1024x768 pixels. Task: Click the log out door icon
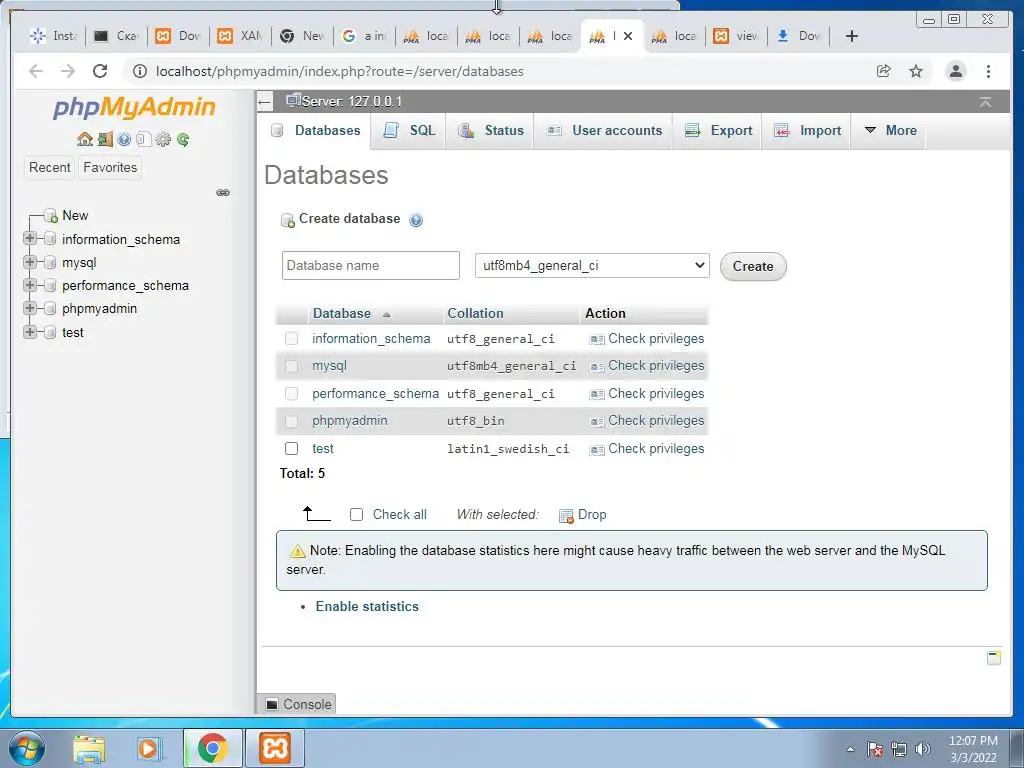[x=104, y=139]
